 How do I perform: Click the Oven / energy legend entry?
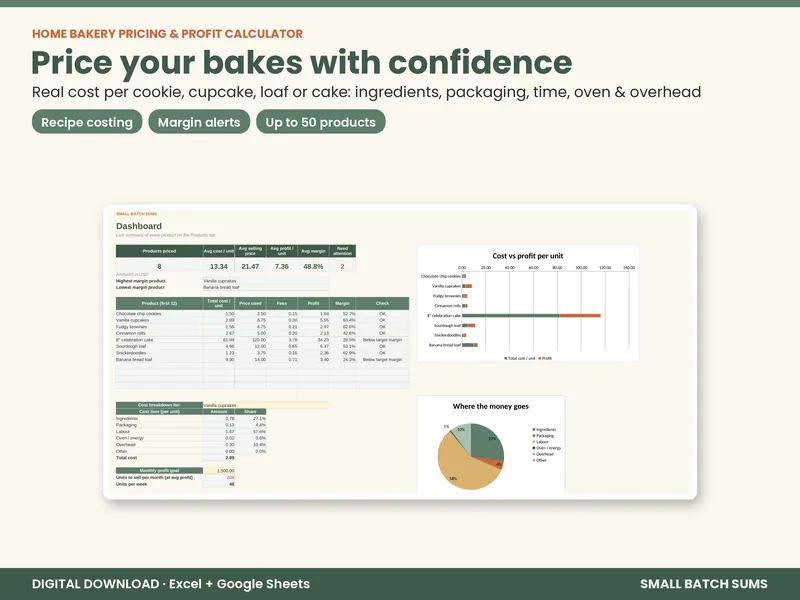(546, 448)
